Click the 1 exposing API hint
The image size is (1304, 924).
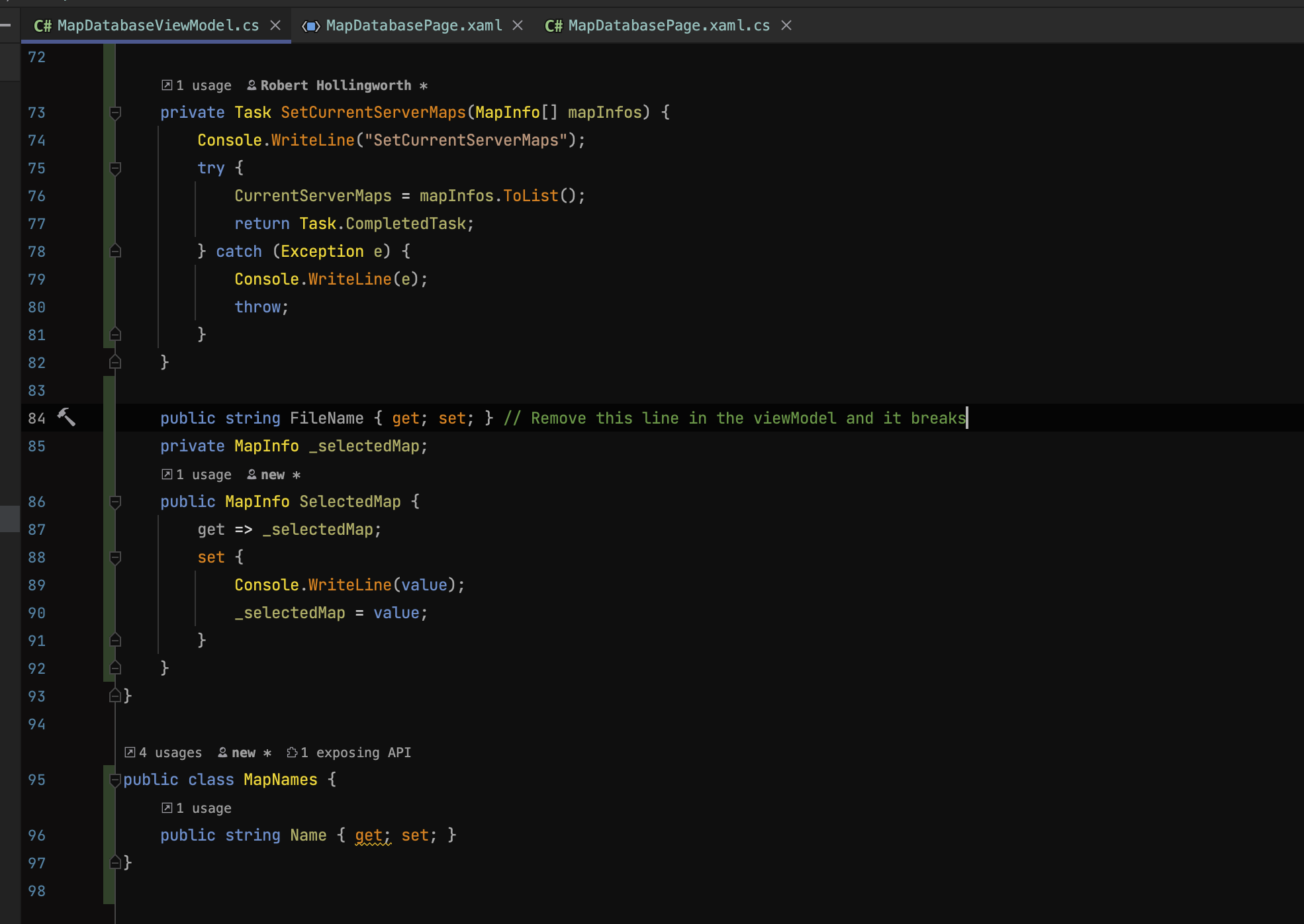pyautogui.click(x=349, y=753)
